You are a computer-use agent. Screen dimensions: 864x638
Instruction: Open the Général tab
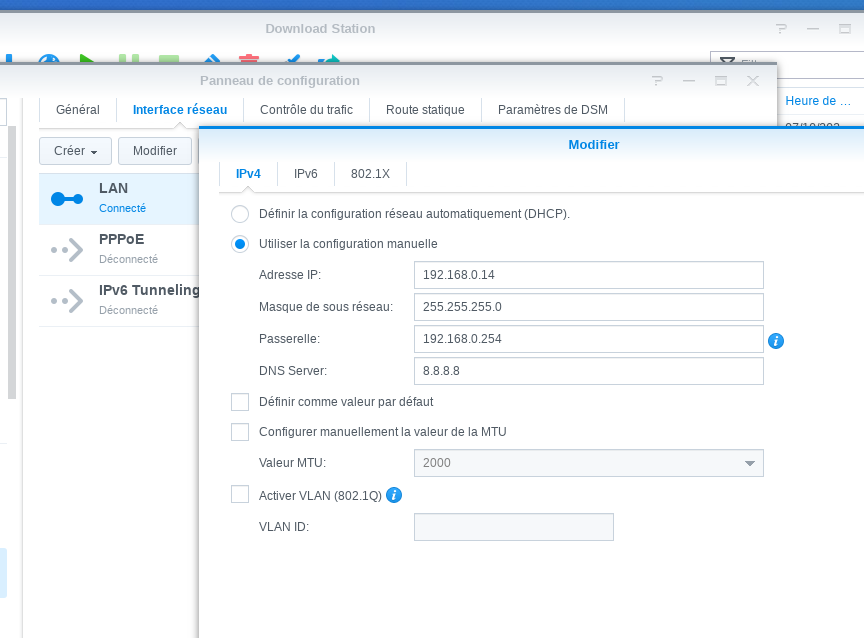click(x=78, y=110)
